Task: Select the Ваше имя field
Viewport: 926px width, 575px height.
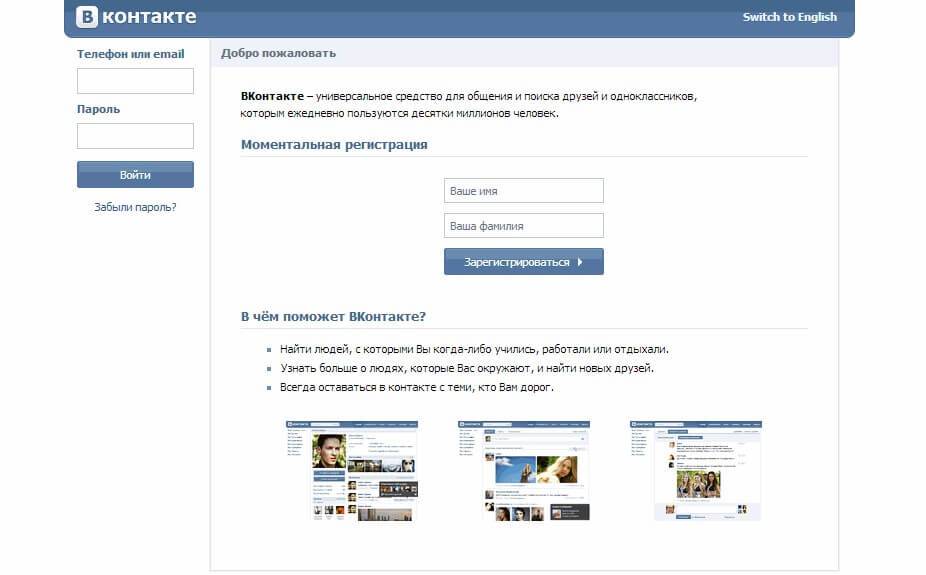Action: pyautogui.click(x=523, y=191)
